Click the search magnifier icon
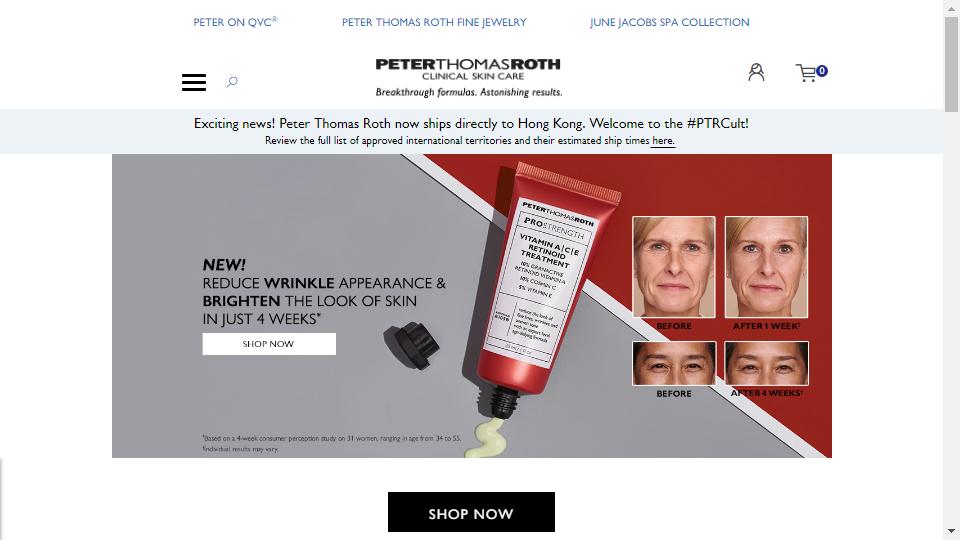The height and width of the screenshot is (540, 960). click(232, 81)
